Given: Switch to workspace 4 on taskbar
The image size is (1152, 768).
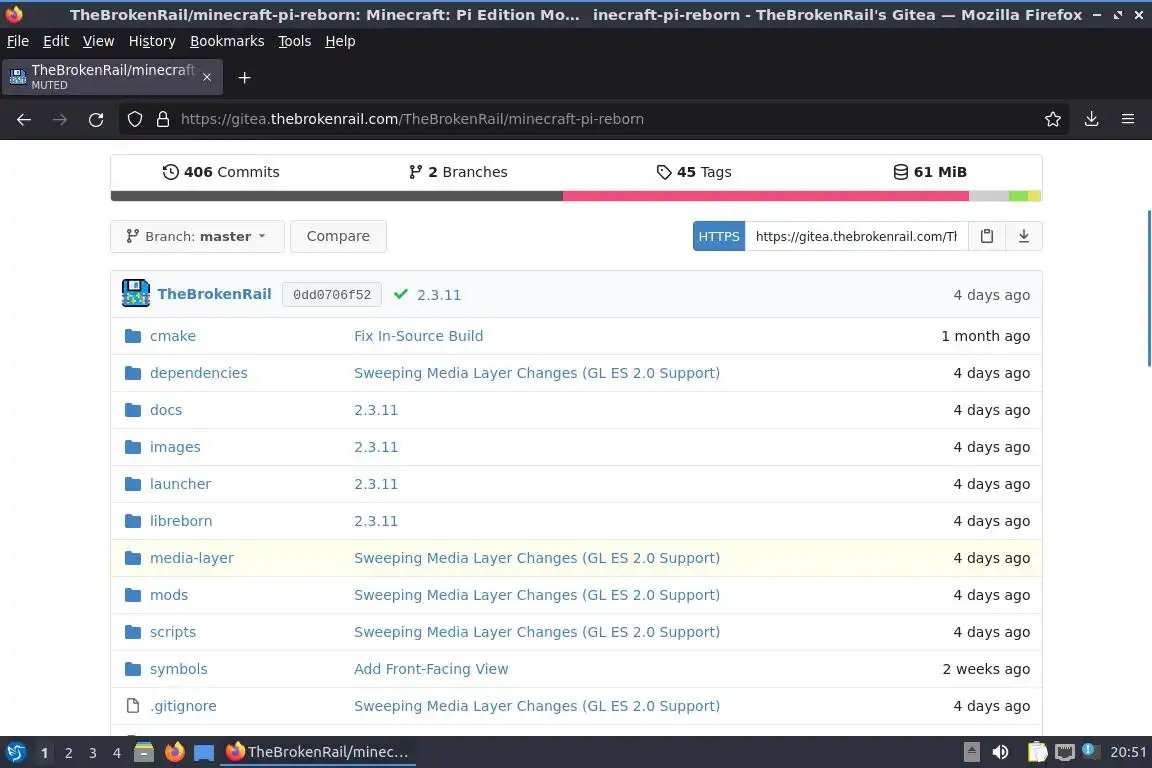Looking at the screenshot, I should point(117,753).
